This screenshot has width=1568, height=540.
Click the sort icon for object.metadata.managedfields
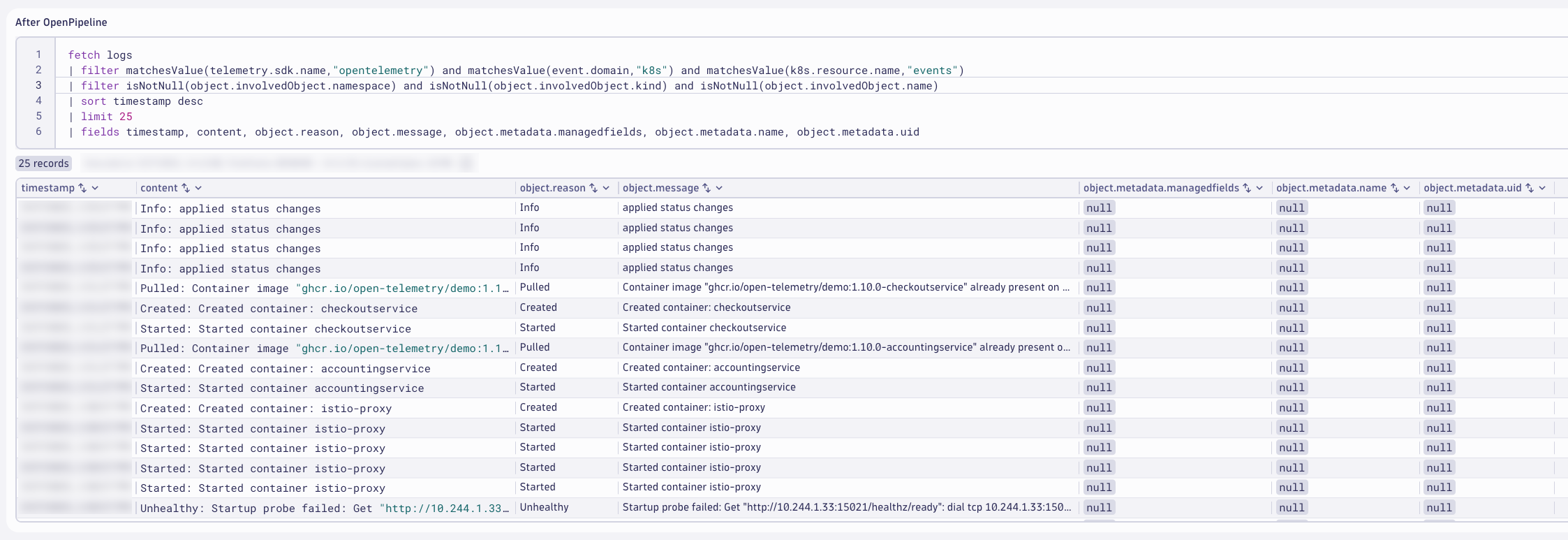[x=1247, y=188]
